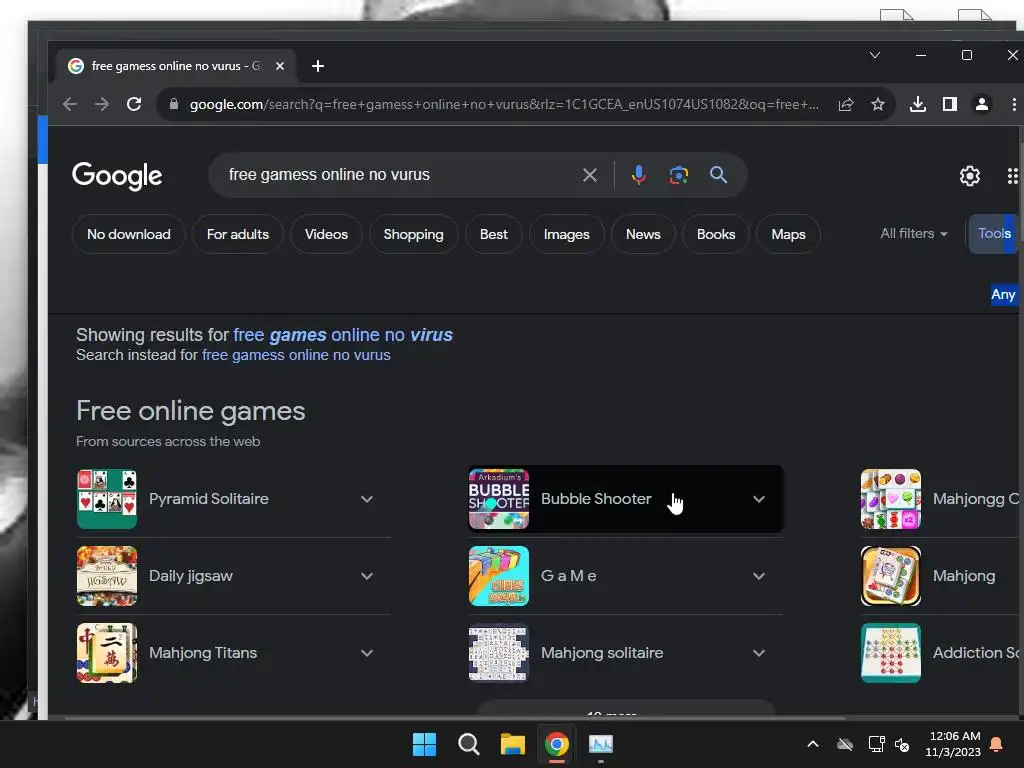Open the Chrome three-dot menu
The width and height of the screenshot is (1024, 768).
pyautogui.click(x=1014, y=104)
